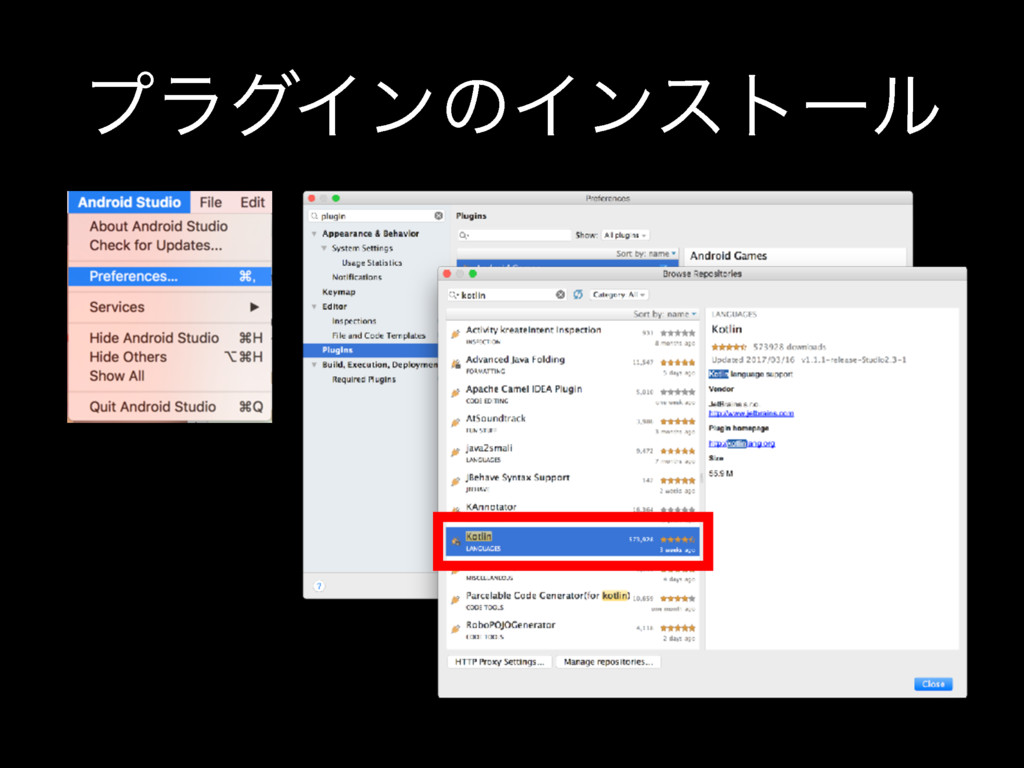Click Advanced Java Folding plugin icon
1024x768 pixels.
click(456, 364)
